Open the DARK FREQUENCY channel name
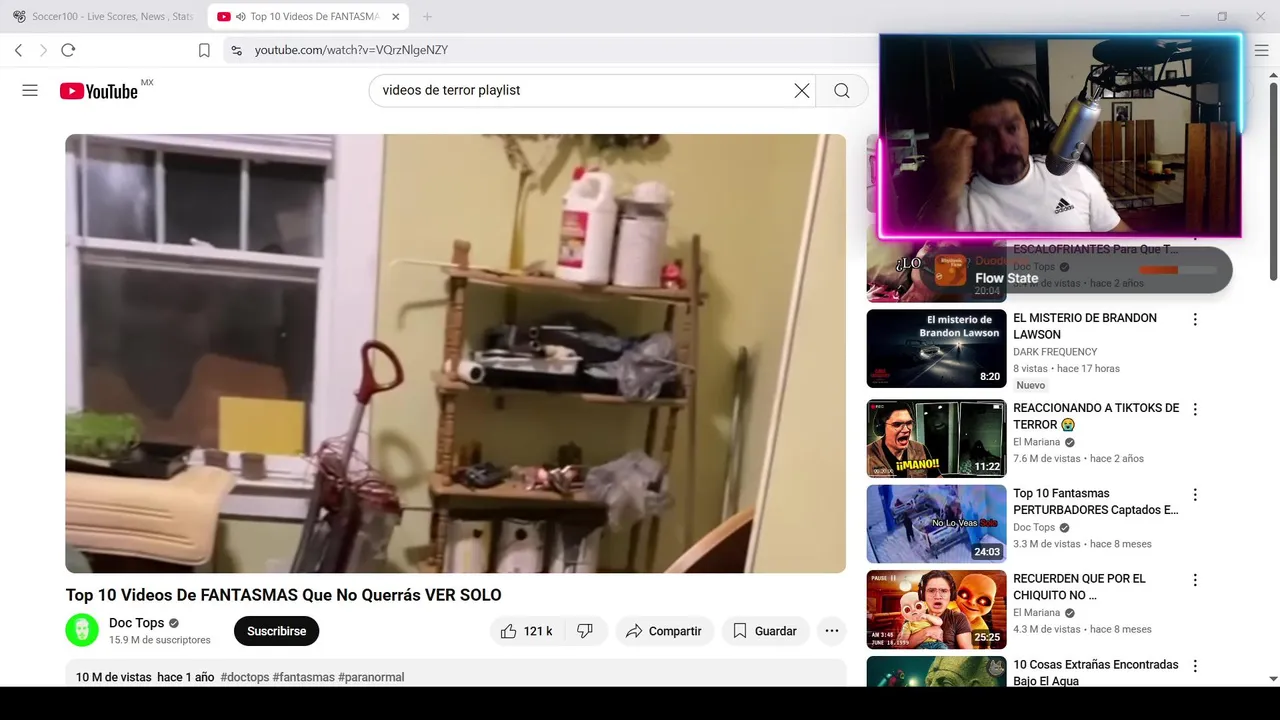Screen dimensions: 1280x720 (1055, 352)
